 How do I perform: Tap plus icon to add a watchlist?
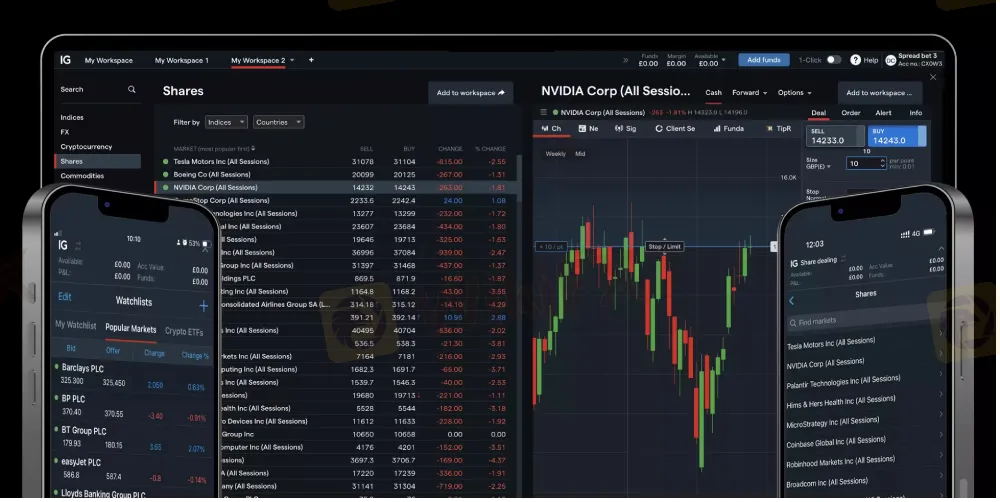204,306
